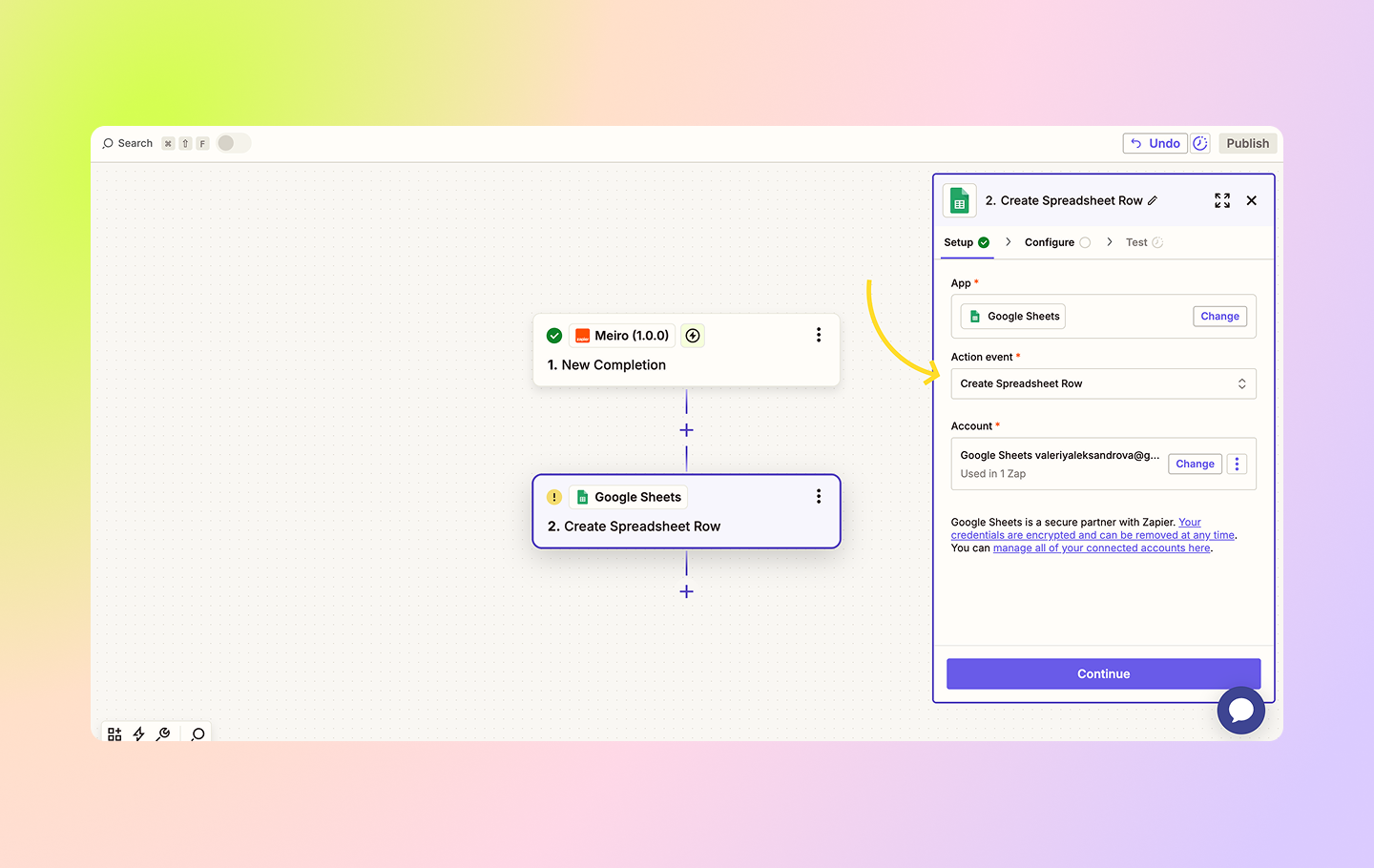
Task: Toggle the switch beside the search shortcut
Action: click(234, 143)
